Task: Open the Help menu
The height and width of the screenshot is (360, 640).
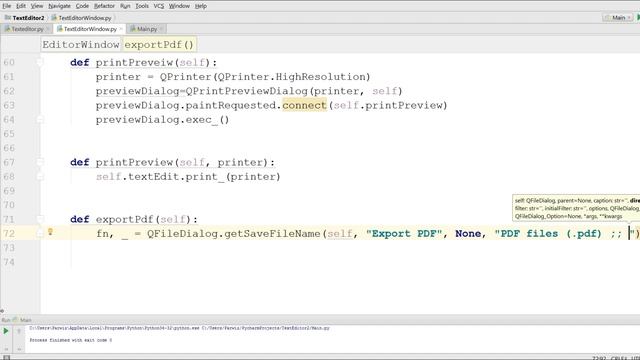Action: pyautogui.click(x=201, y=6)
